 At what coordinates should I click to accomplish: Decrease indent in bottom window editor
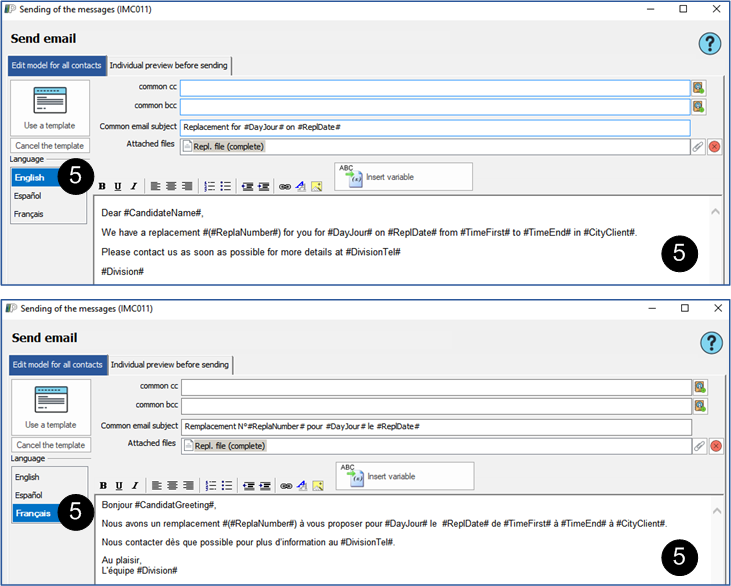[x=248, y=486]
